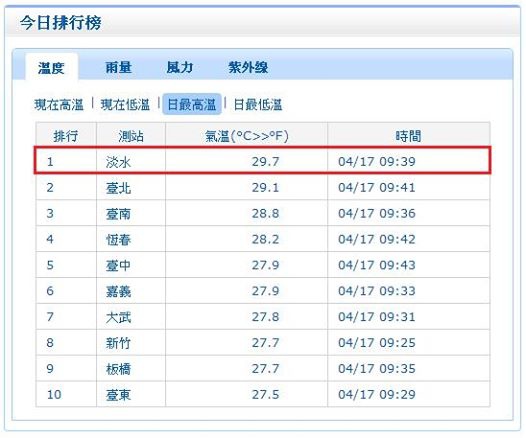
Task: Click 嘉義's 27.9 temperature value
Action: pos(265,291)
